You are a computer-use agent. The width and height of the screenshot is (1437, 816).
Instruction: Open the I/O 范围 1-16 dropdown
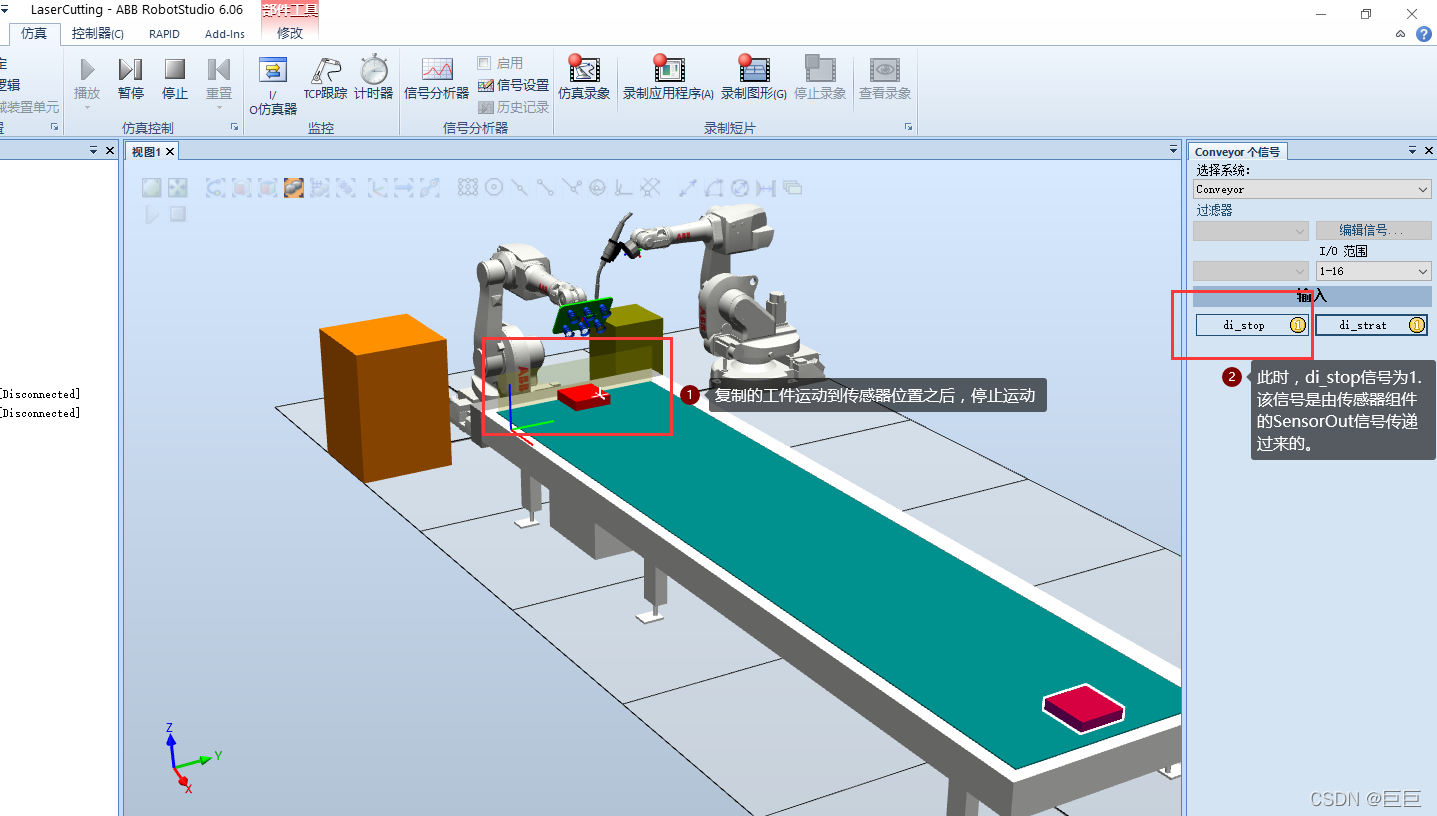click(1374, 271)
